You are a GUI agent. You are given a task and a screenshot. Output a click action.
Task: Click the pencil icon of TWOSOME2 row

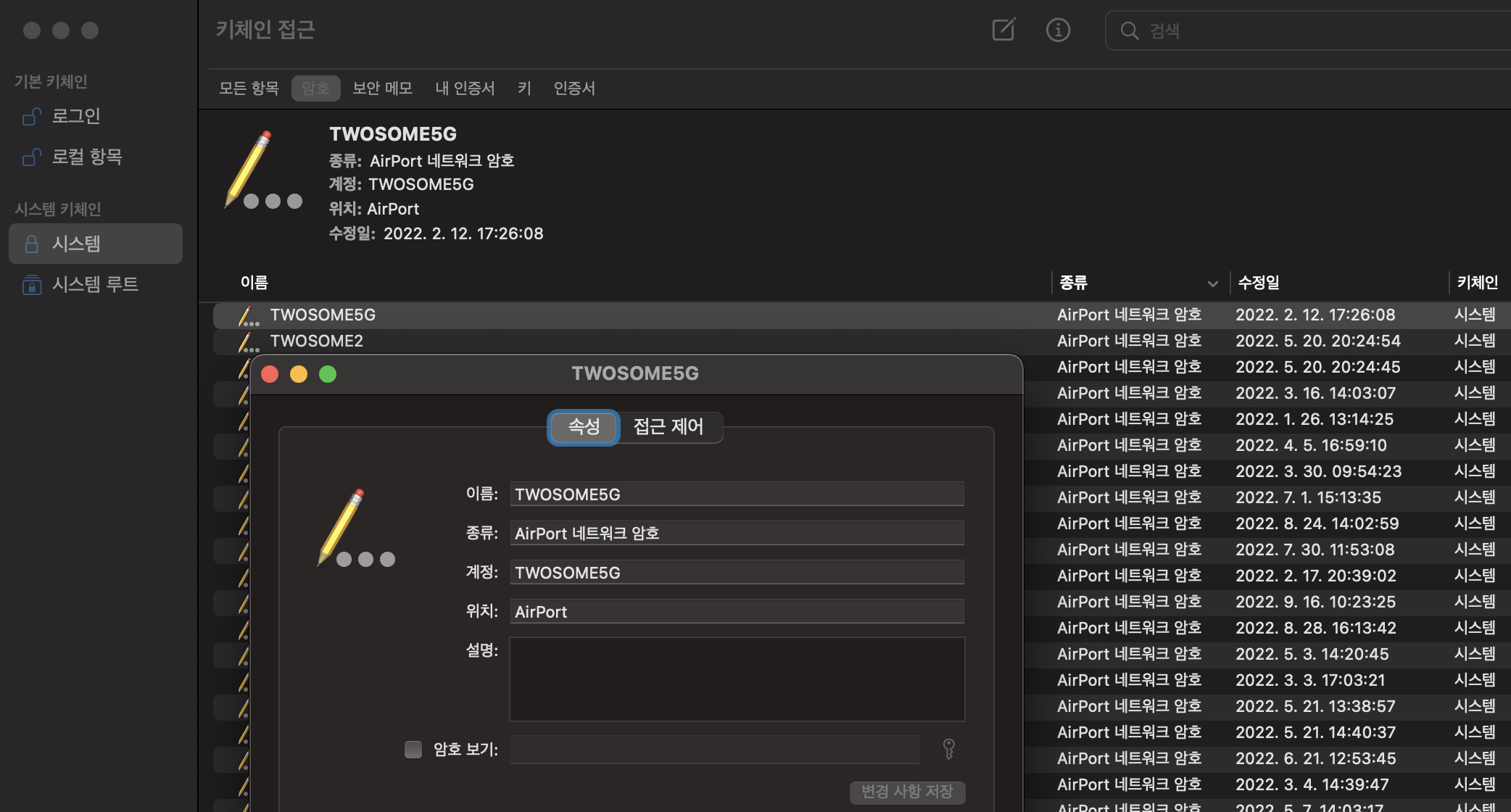click(247, 341)
